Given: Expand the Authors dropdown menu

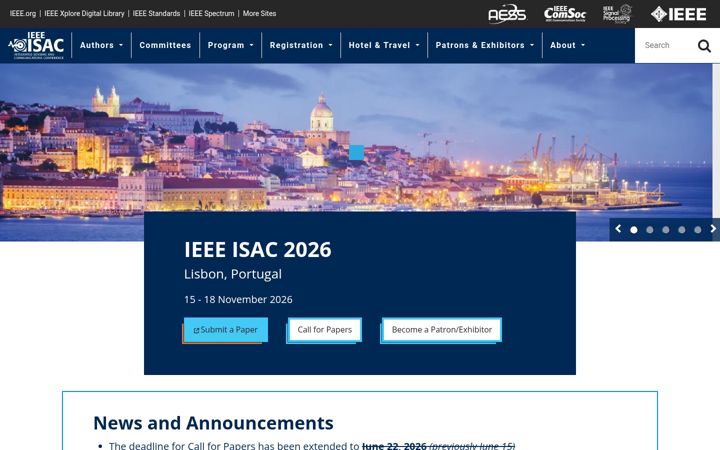Looking at the screenshot, I should [x=101, y=45].
